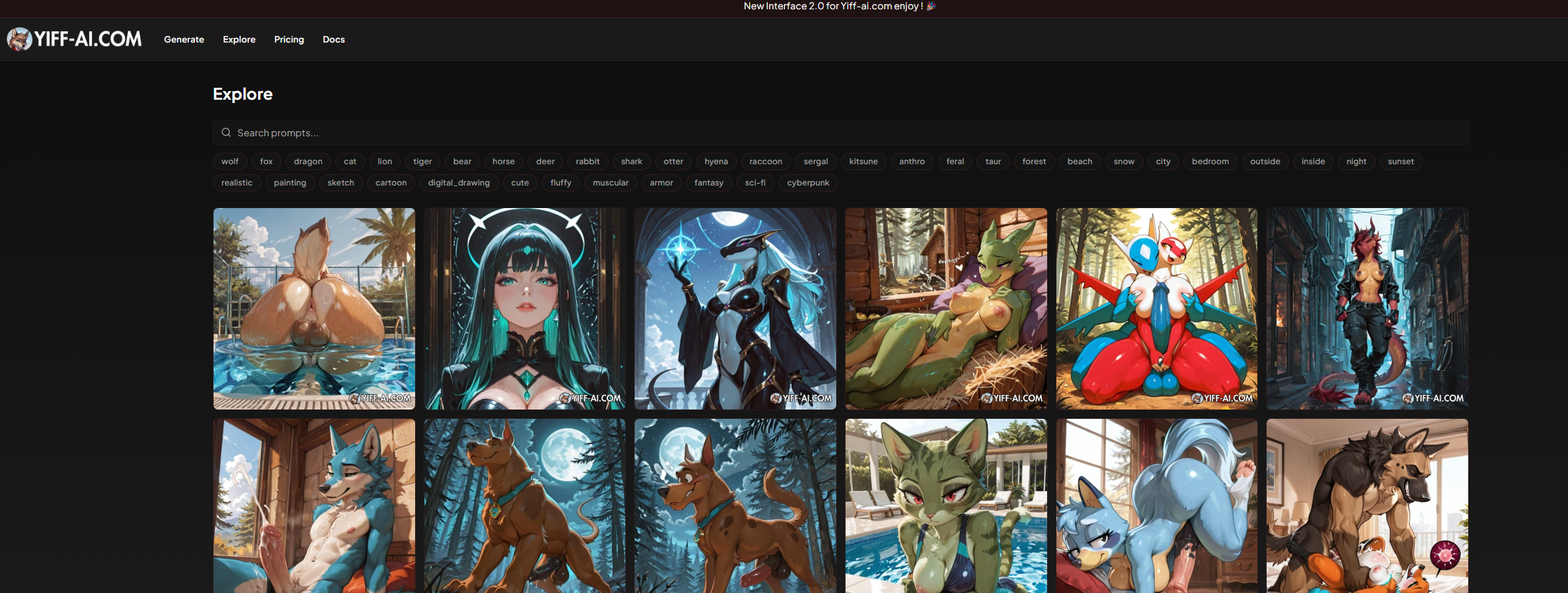The width and height of the screenshot is (1568, 593).
Task: Filter by the shark tag
Action: click(632, 162)
